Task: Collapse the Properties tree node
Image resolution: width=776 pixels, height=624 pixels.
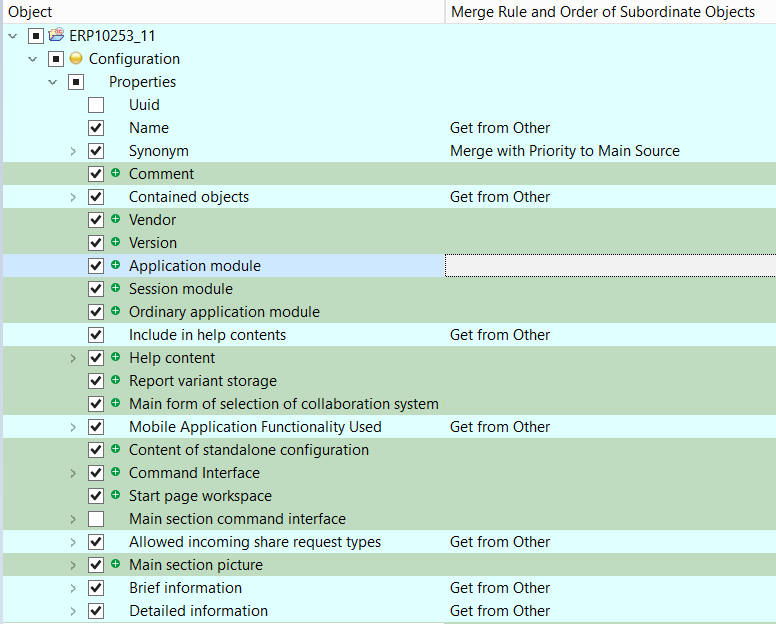Action: [x=53, y=82]
